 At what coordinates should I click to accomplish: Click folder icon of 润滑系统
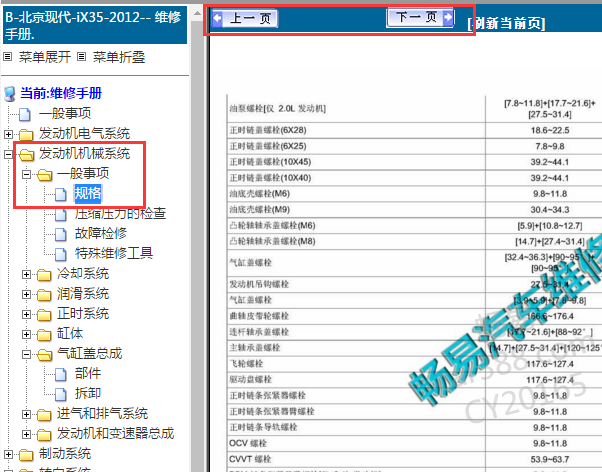pyautogui.click(x=44, y=295)
